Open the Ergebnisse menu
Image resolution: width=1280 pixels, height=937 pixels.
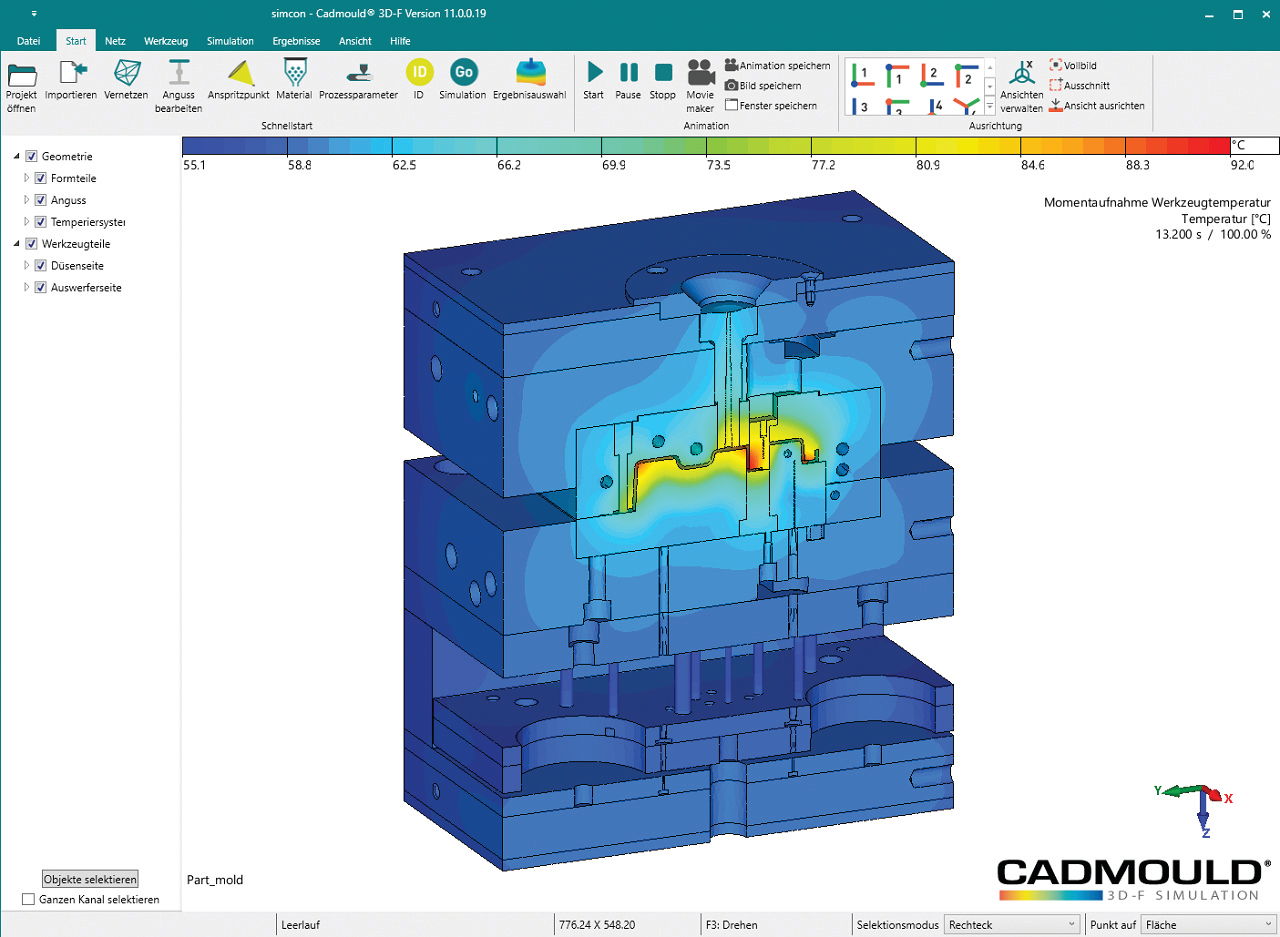tap(296, 41)
